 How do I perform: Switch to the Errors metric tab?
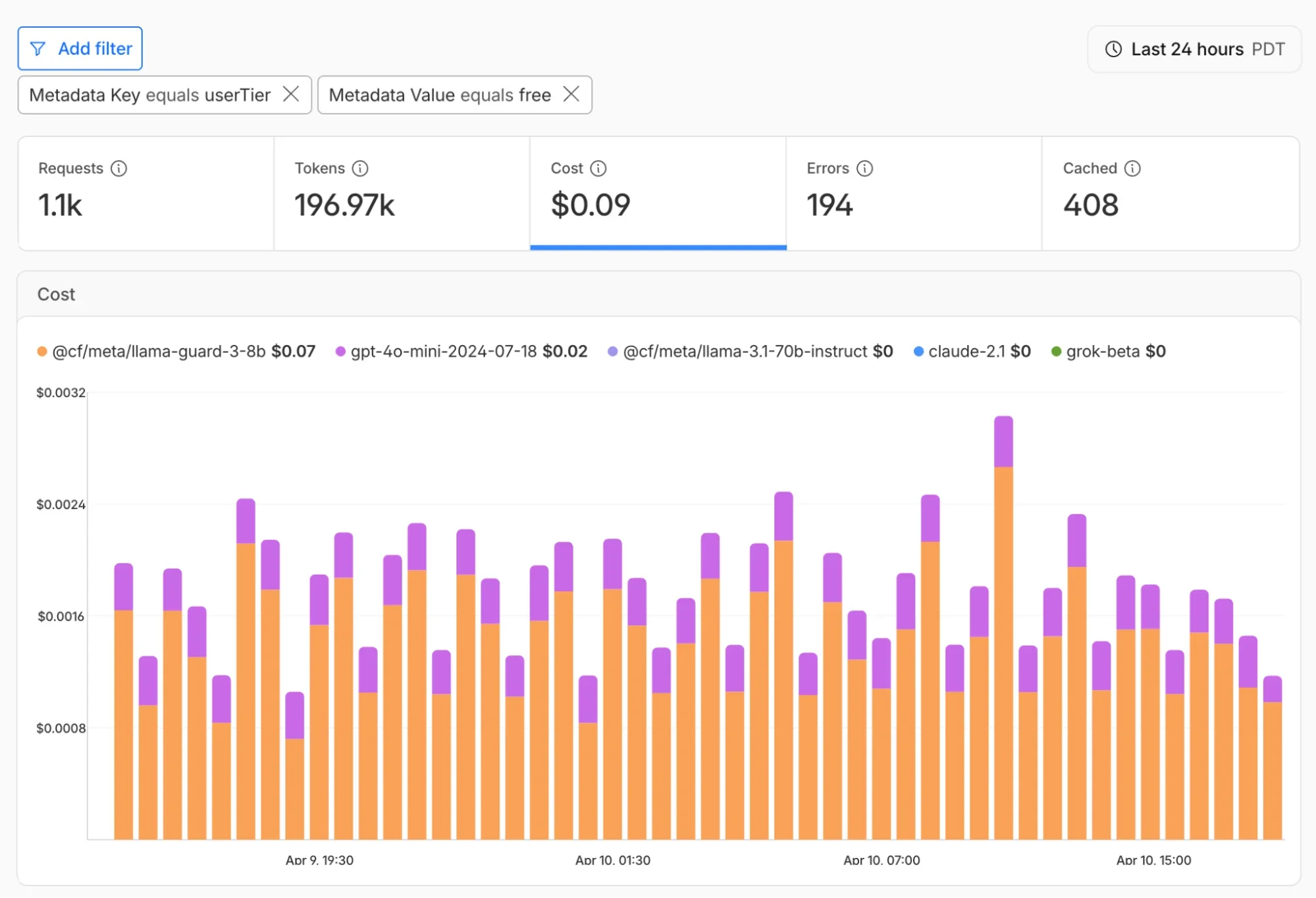914,194
